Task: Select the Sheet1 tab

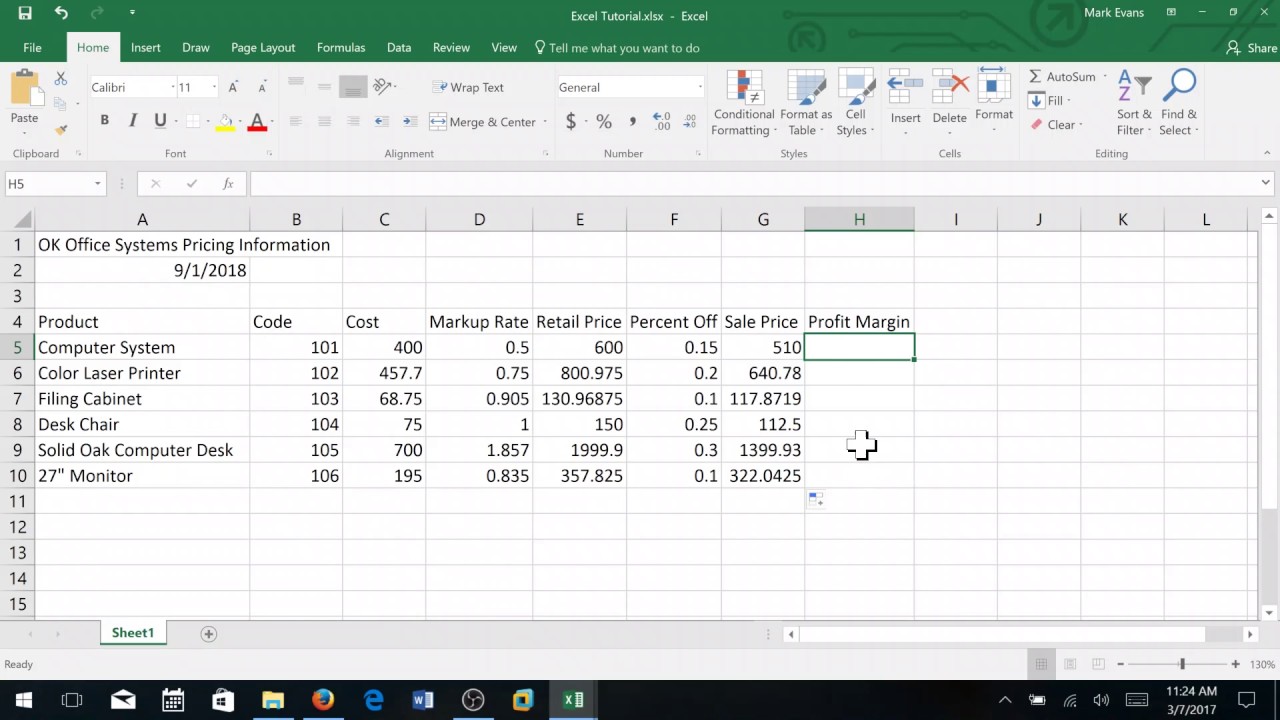Action: pyautogui.click(x=133, y=633)
